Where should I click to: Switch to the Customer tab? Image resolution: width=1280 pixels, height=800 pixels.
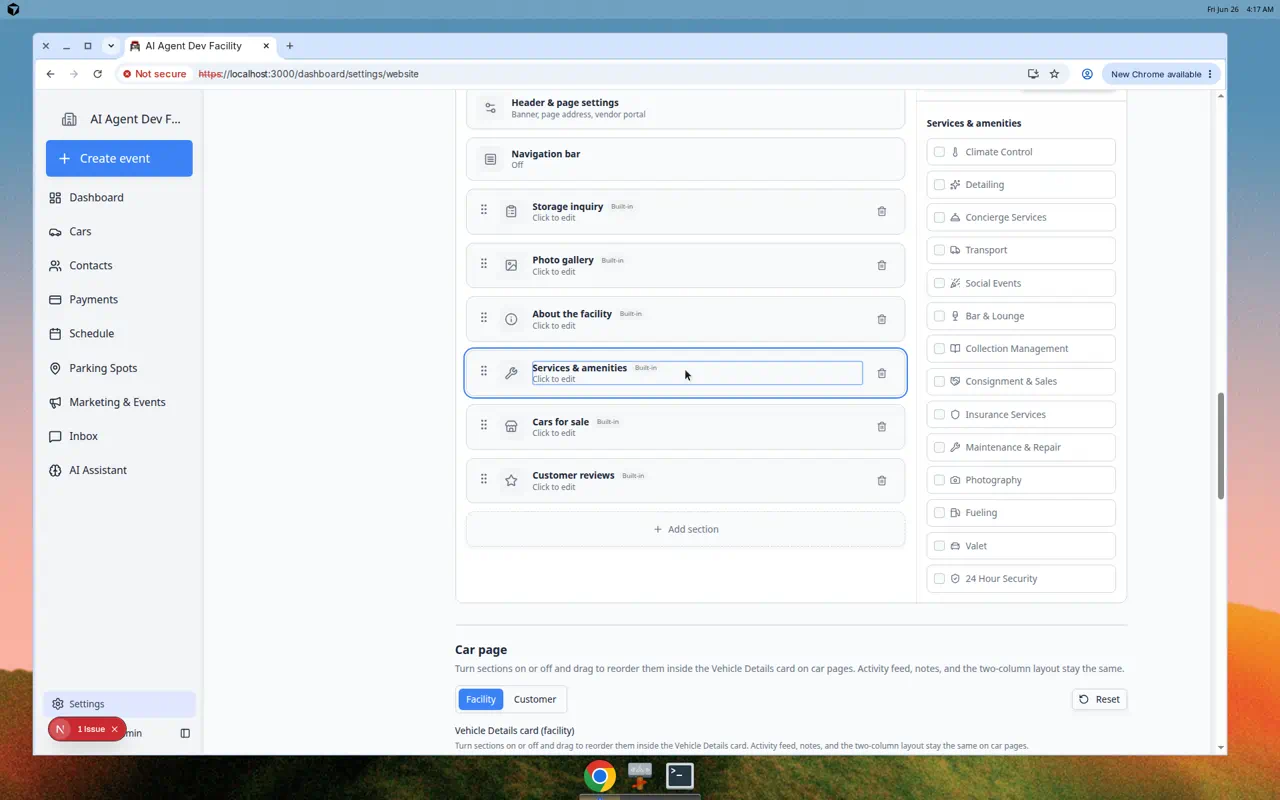pyautogui.click(x=535, y=699)
